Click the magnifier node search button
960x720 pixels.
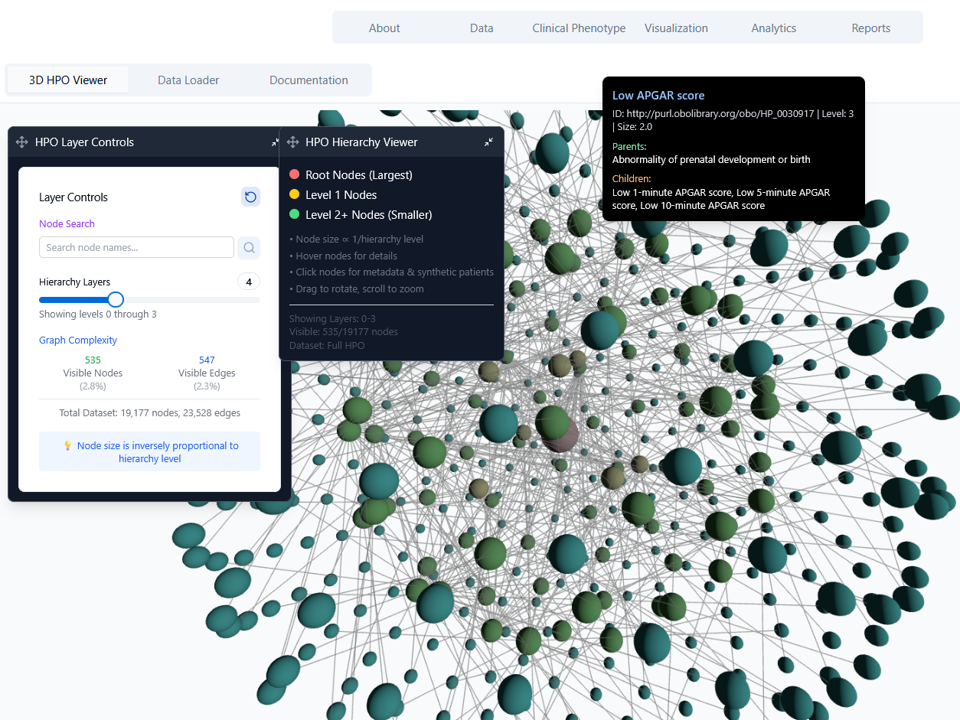249,248
